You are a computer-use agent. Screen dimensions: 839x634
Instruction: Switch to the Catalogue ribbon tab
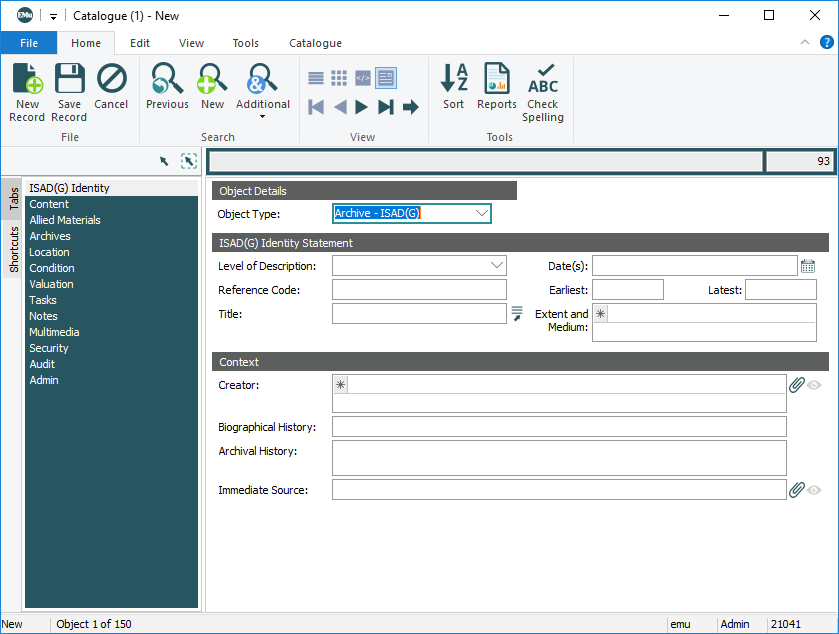point(315,43)
